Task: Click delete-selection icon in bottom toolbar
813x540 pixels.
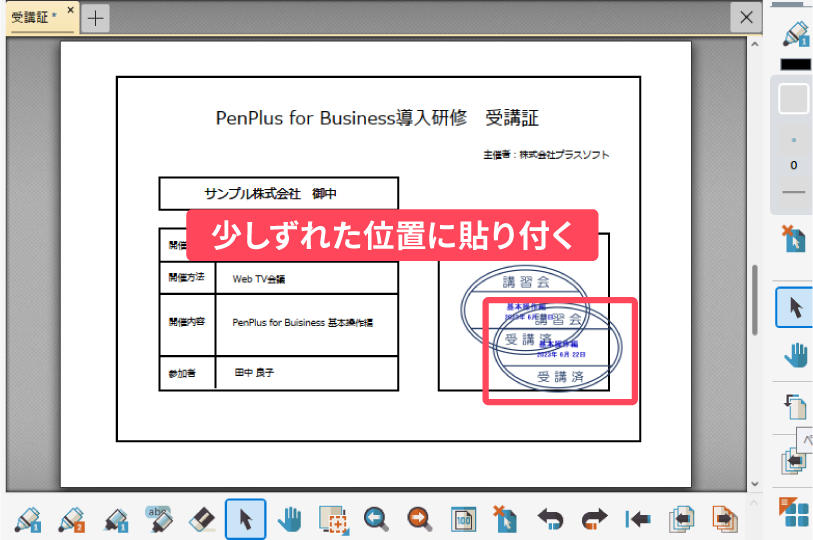Action: tap(506, 519)
